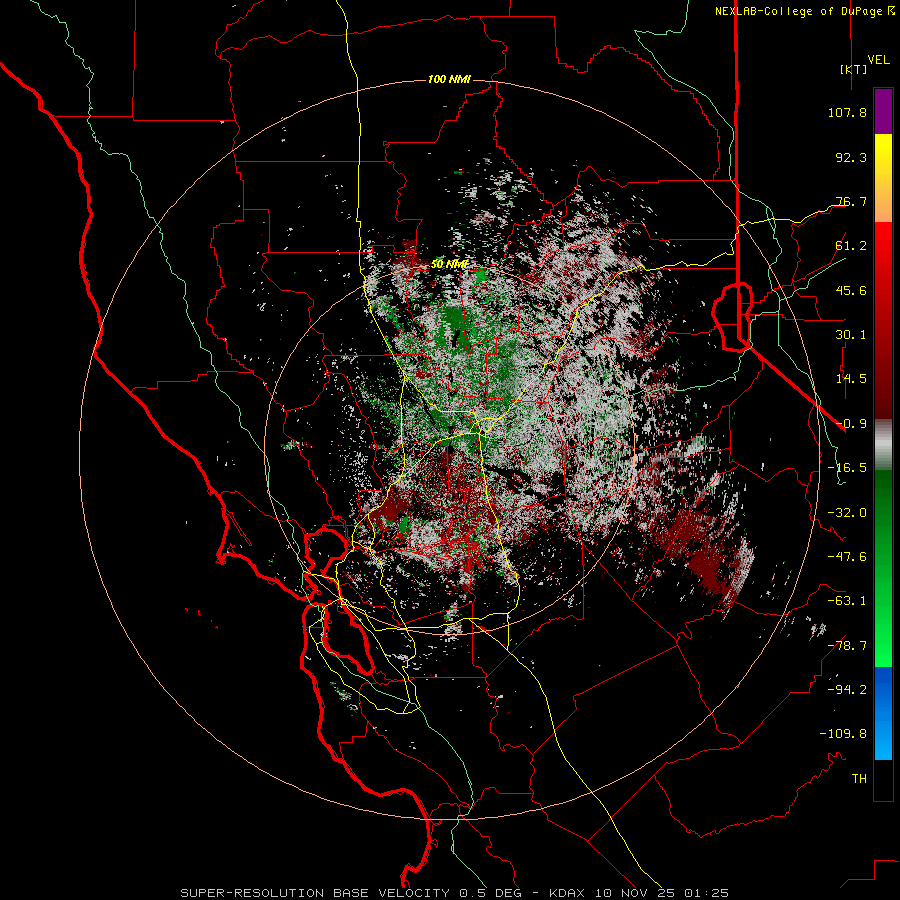Click the 30.1 velocity scale value

[851, 335]
